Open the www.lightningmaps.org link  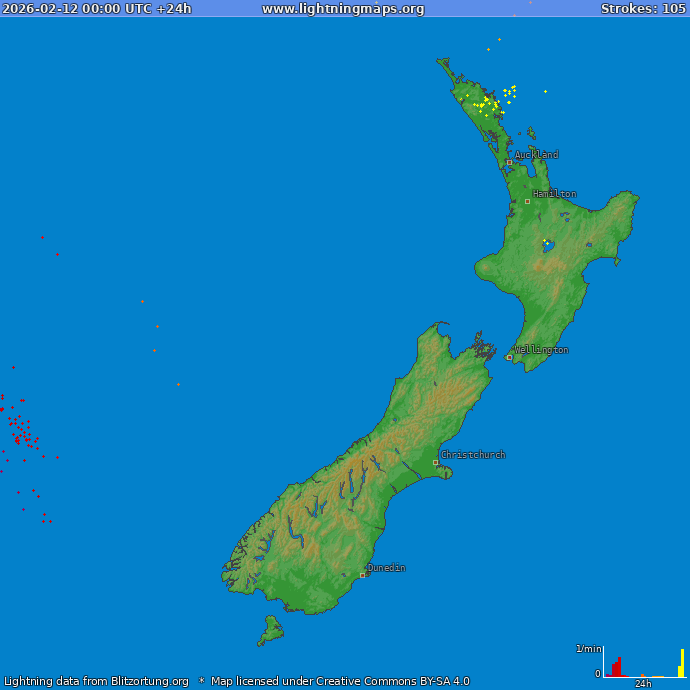[343, 9]
